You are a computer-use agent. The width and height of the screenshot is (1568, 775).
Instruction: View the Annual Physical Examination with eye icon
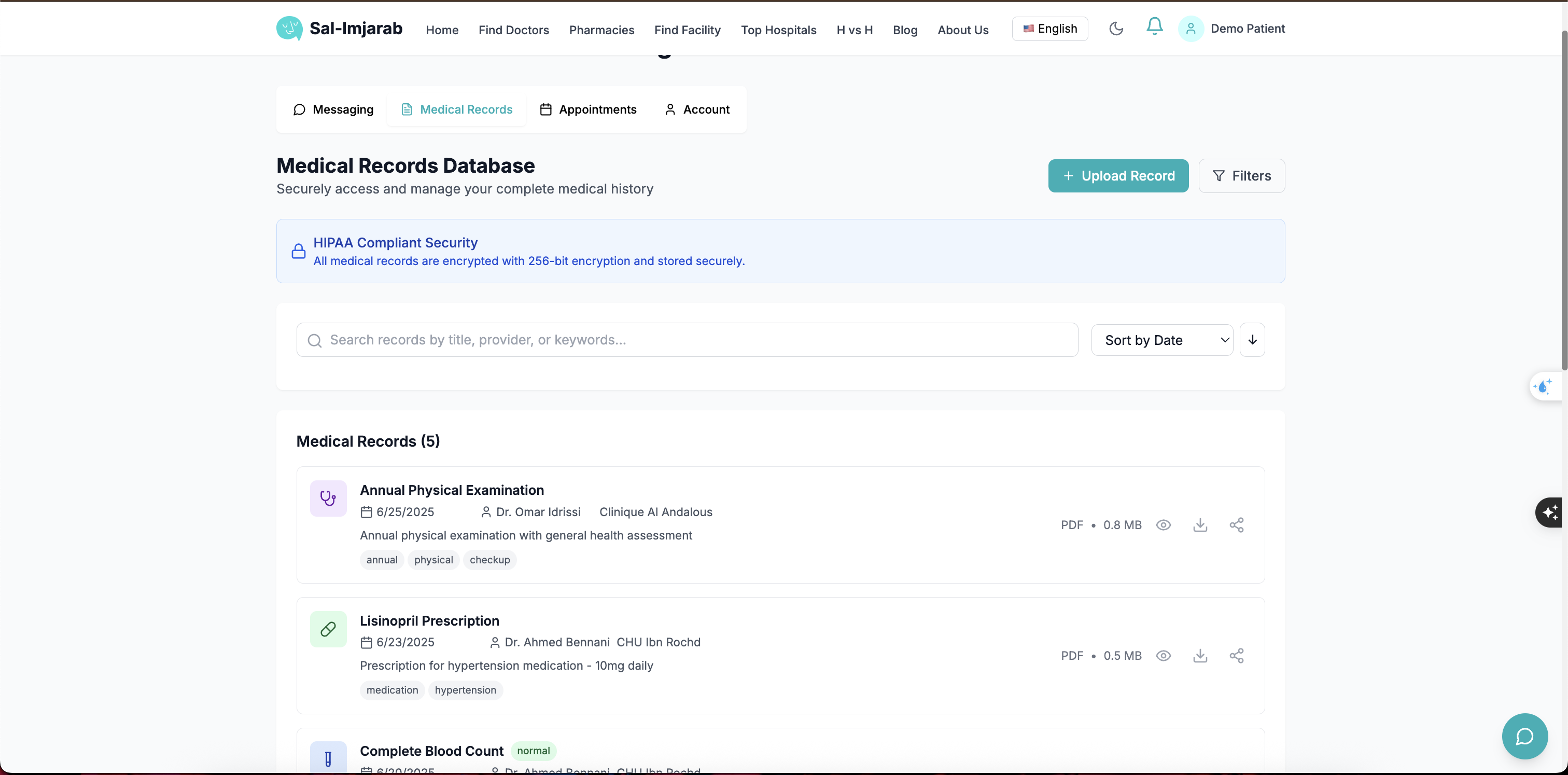click(x=1163, y=525)
